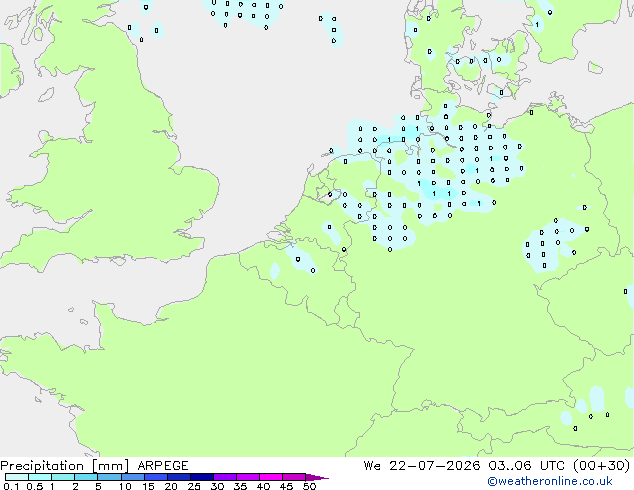Screen dimensions: 634x490
Task: Click the legend scale label '30'
Action: click(217, 486)
